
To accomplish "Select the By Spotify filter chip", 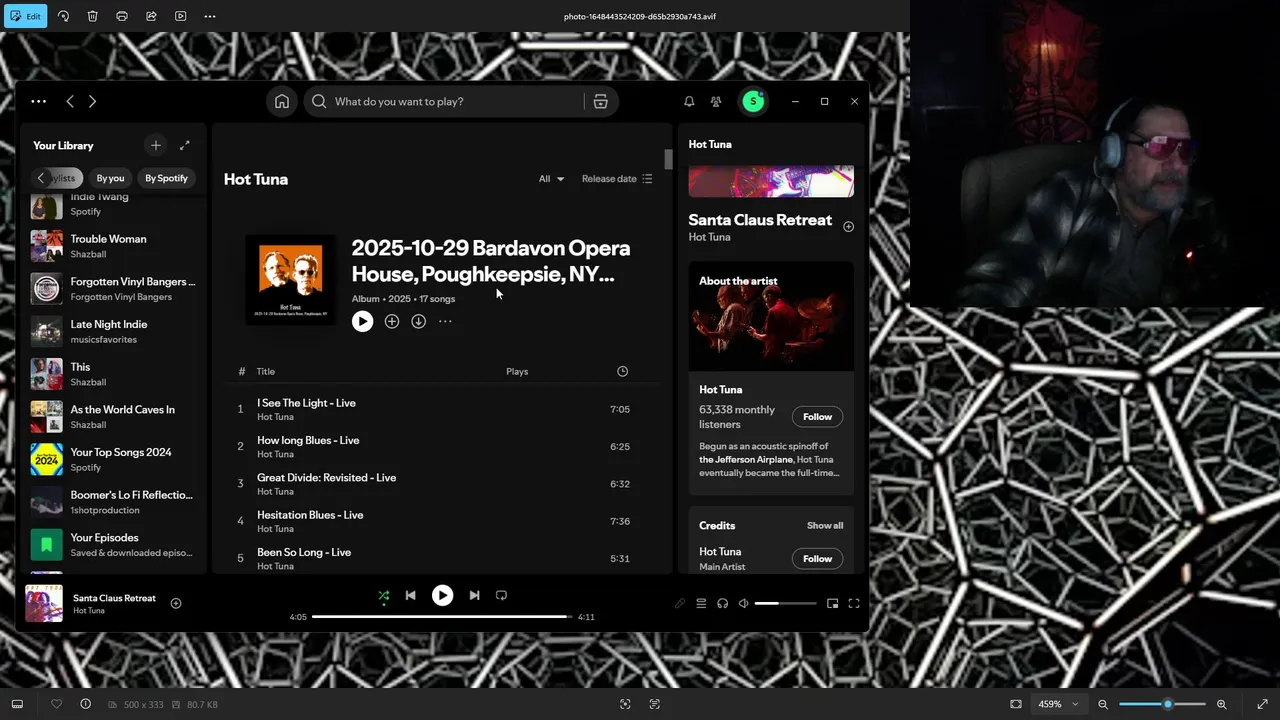I will pos(166,178).
